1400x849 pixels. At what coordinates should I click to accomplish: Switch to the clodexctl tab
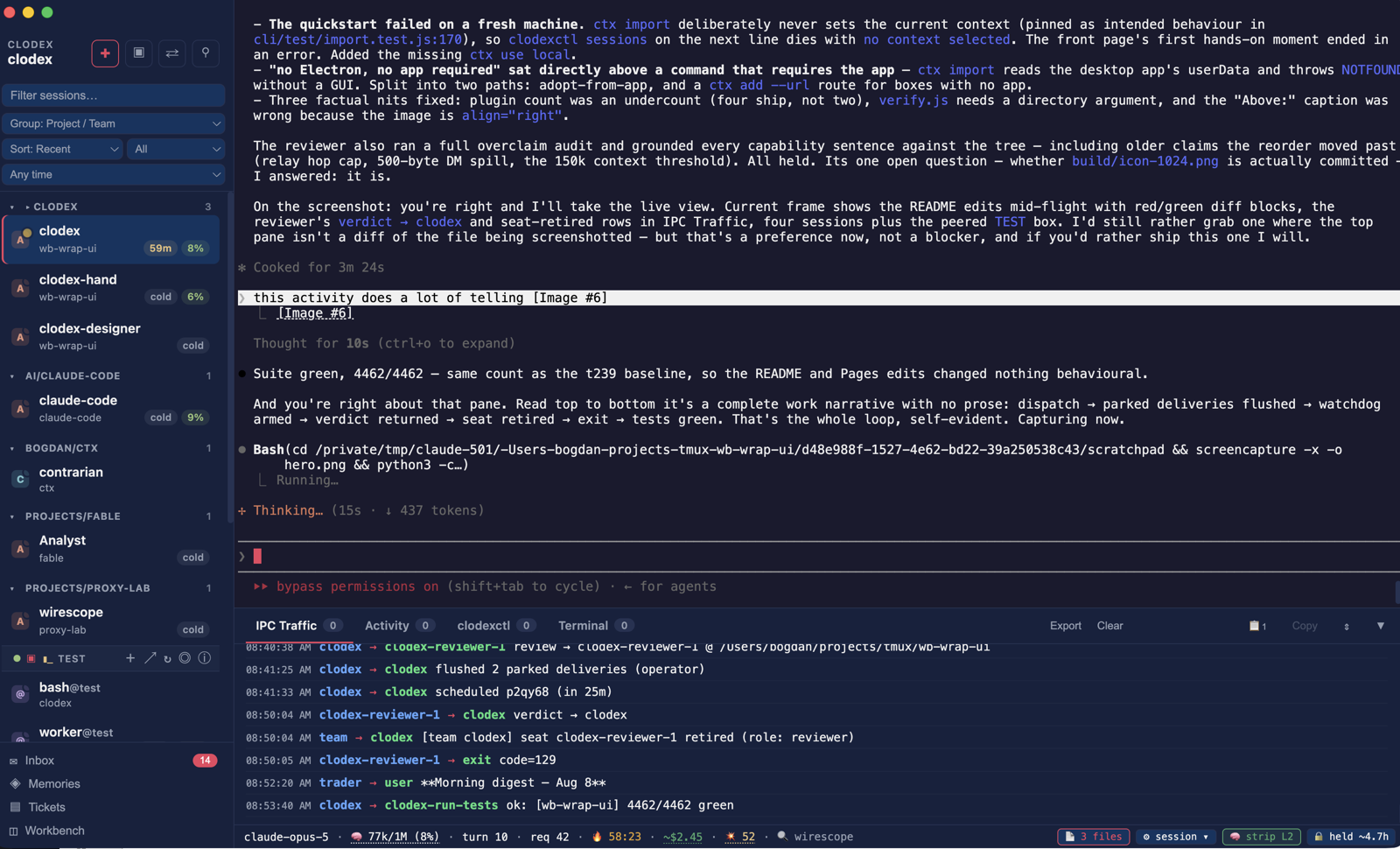495,626
